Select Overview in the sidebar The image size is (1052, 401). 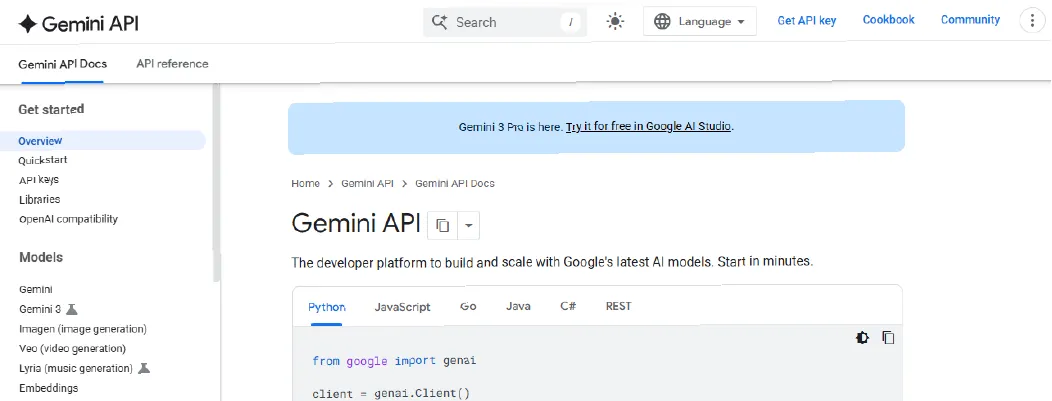click(103, 141)
